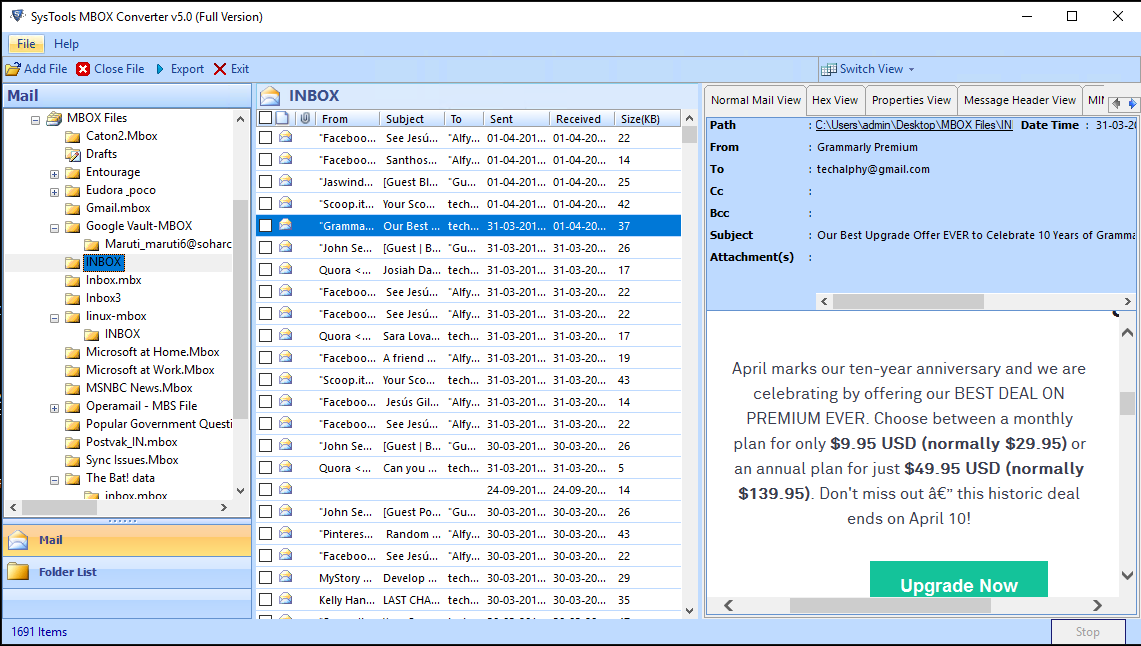Check the Josiah Da... Quora email checkbox
The height and width of the screenshot is (646, 1141).
266,269
